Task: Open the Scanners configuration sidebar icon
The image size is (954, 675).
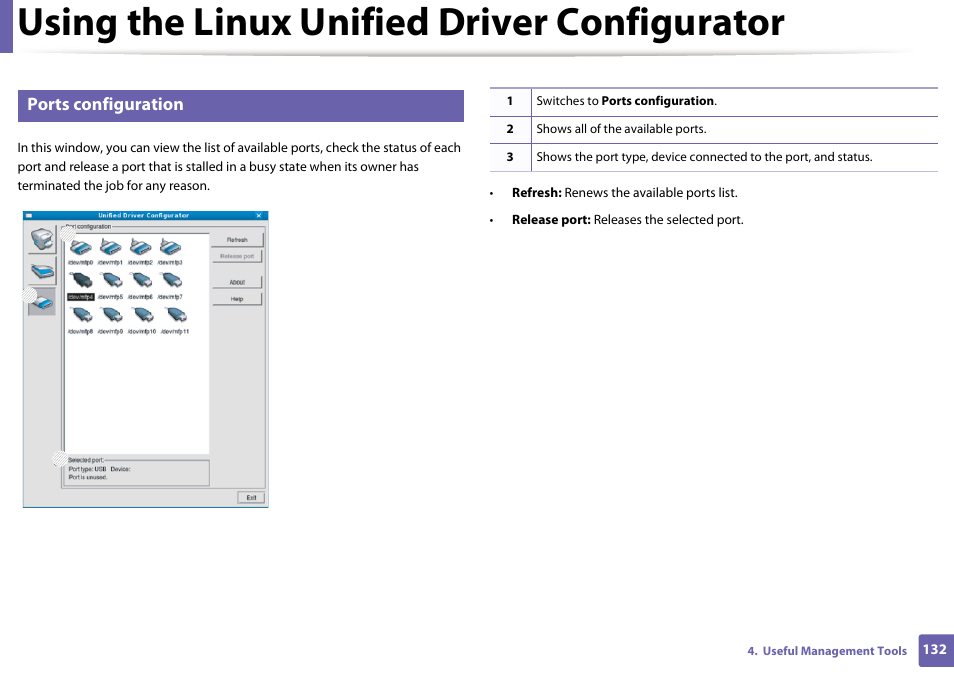Action: (43, 270)
